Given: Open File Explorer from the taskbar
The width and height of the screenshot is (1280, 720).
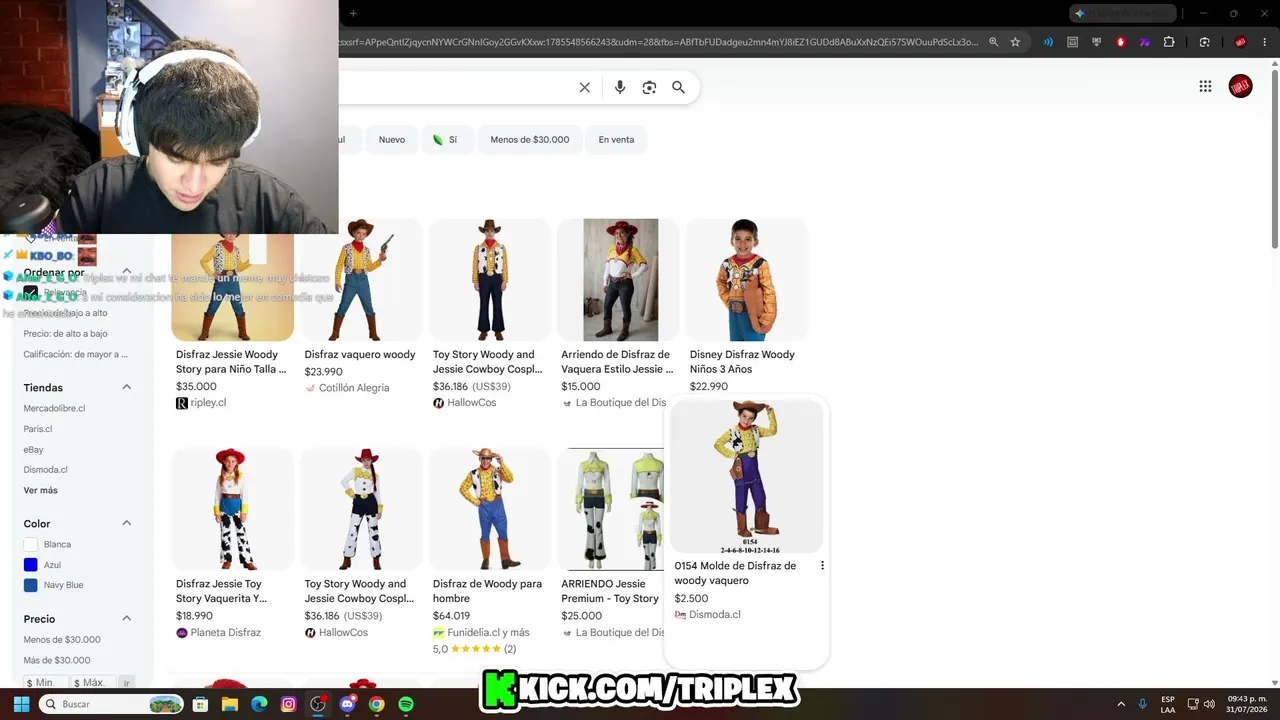Looking at the screenshot, I should click(x=230, y=704).
